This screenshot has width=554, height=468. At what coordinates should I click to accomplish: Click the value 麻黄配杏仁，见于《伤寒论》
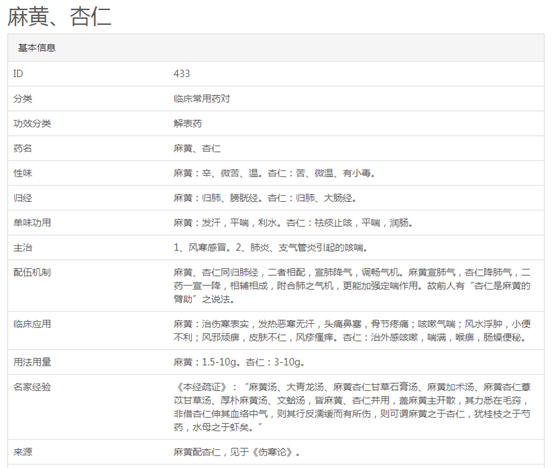[236, 452]
